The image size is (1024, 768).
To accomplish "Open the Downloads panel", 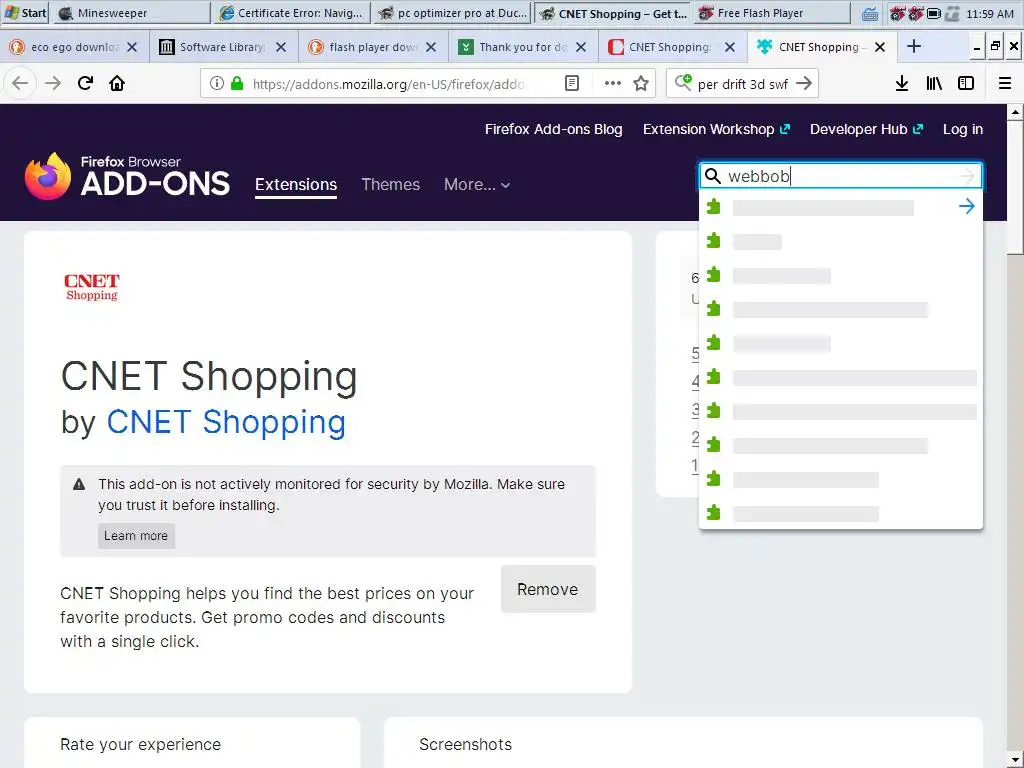I will (x=902, y=83).
